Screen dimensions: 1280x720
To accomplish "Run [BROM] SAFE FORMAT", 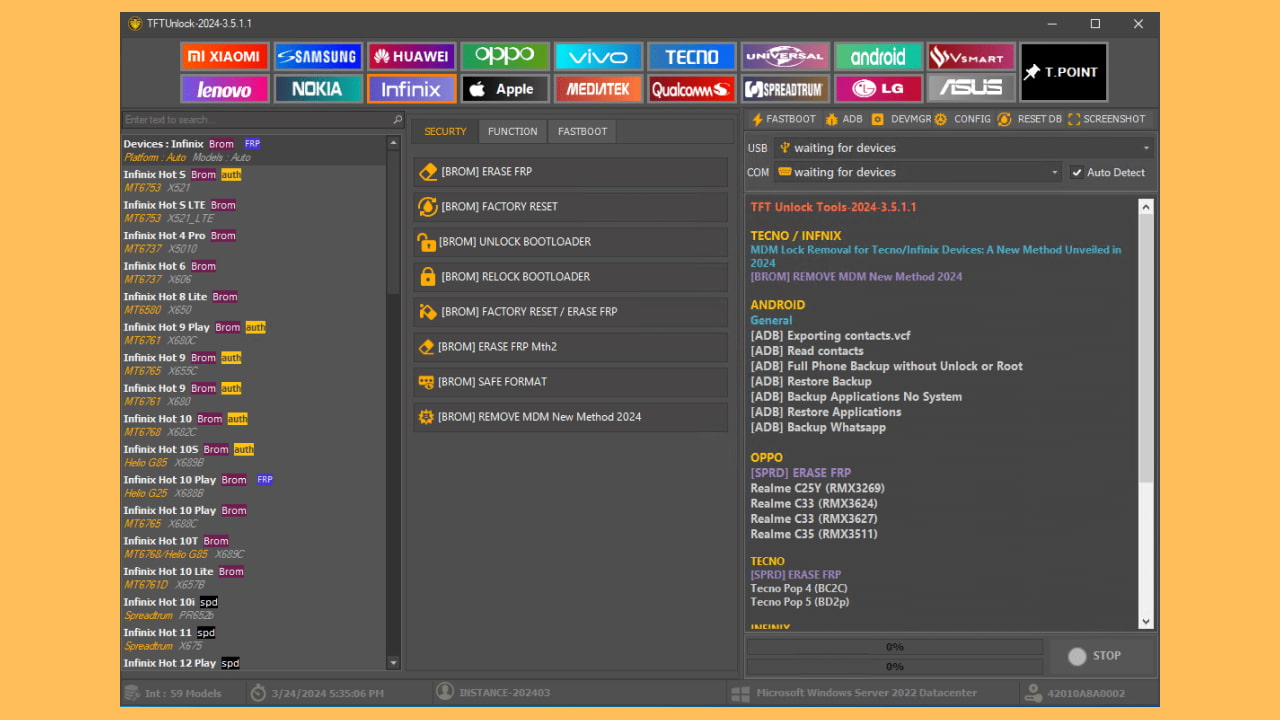I will [571, 382].
